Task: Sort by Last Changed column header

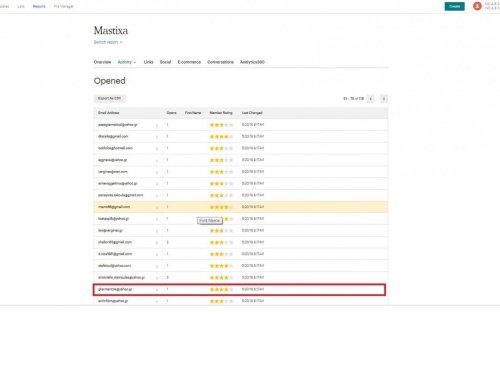Action: click(252, 113)
